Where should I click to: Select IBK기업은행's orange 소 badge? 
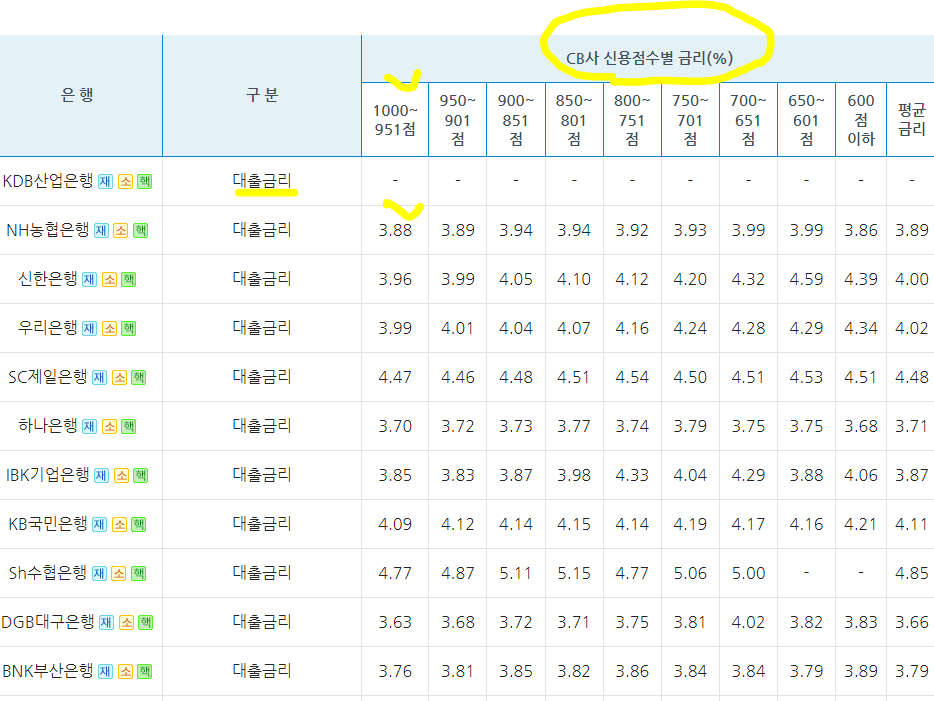tap(121, 475)
